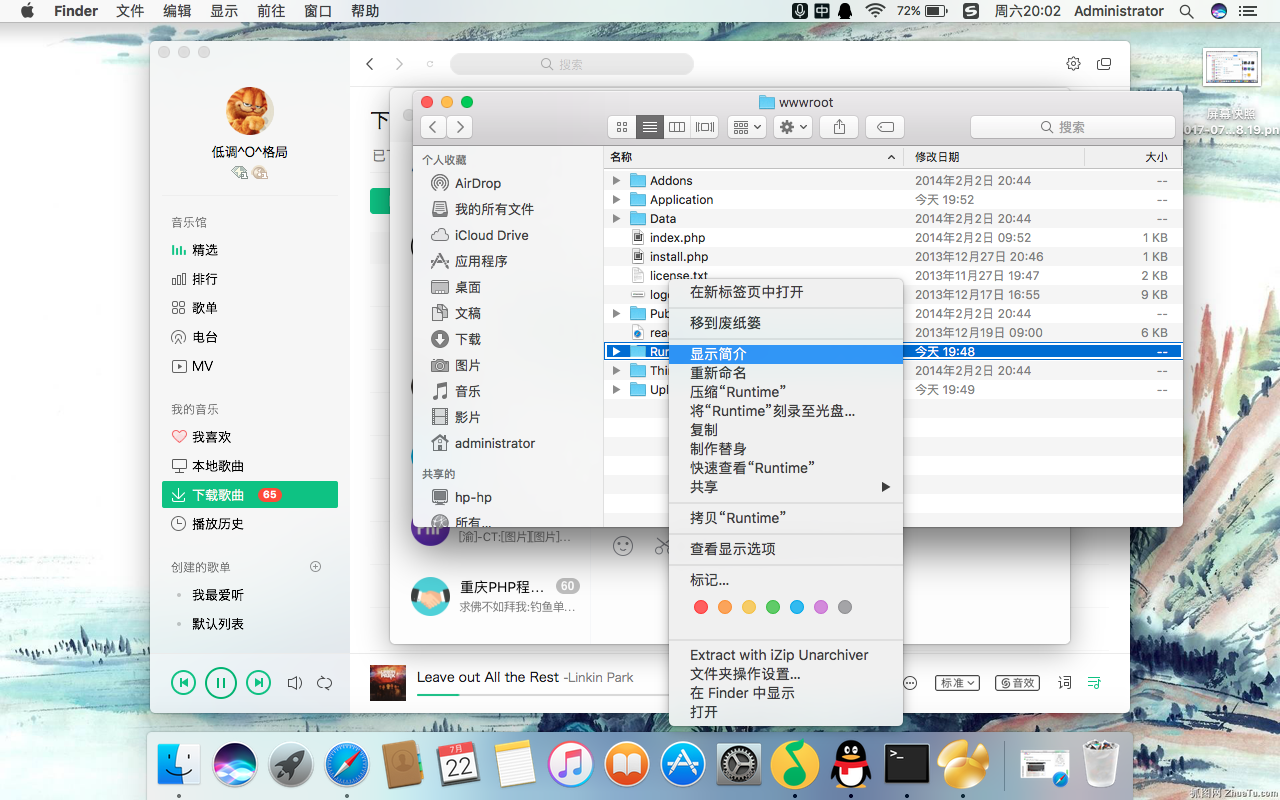Image resolution: width=1280 pixels, height=800 pixels.
Task: Open 播放历史 in music app
Action: 250,524
